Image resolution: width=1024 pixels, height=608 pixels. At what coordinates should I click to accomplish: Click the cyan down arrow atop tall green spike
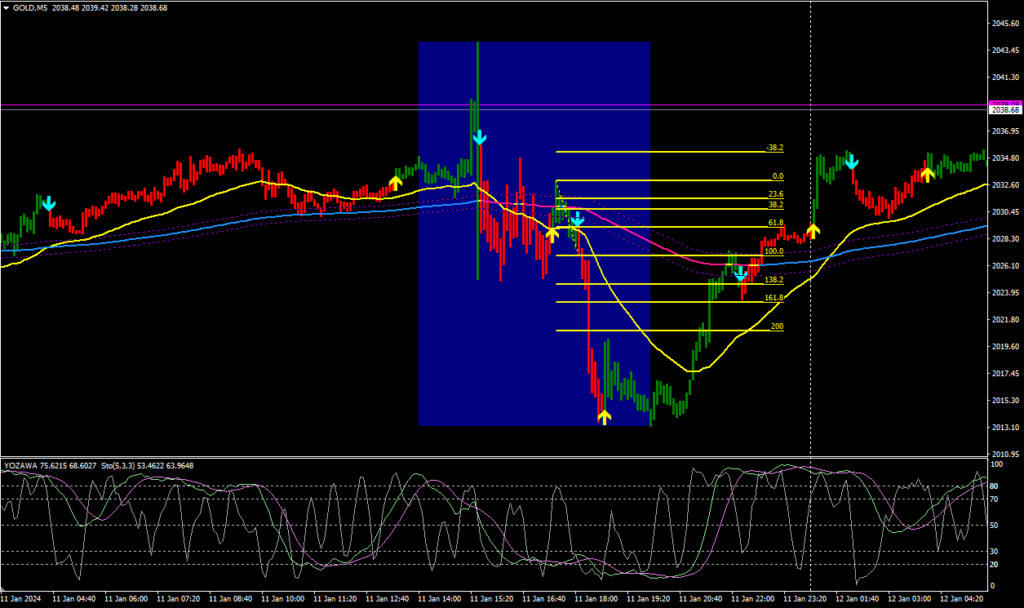click(x=479, y=137)
